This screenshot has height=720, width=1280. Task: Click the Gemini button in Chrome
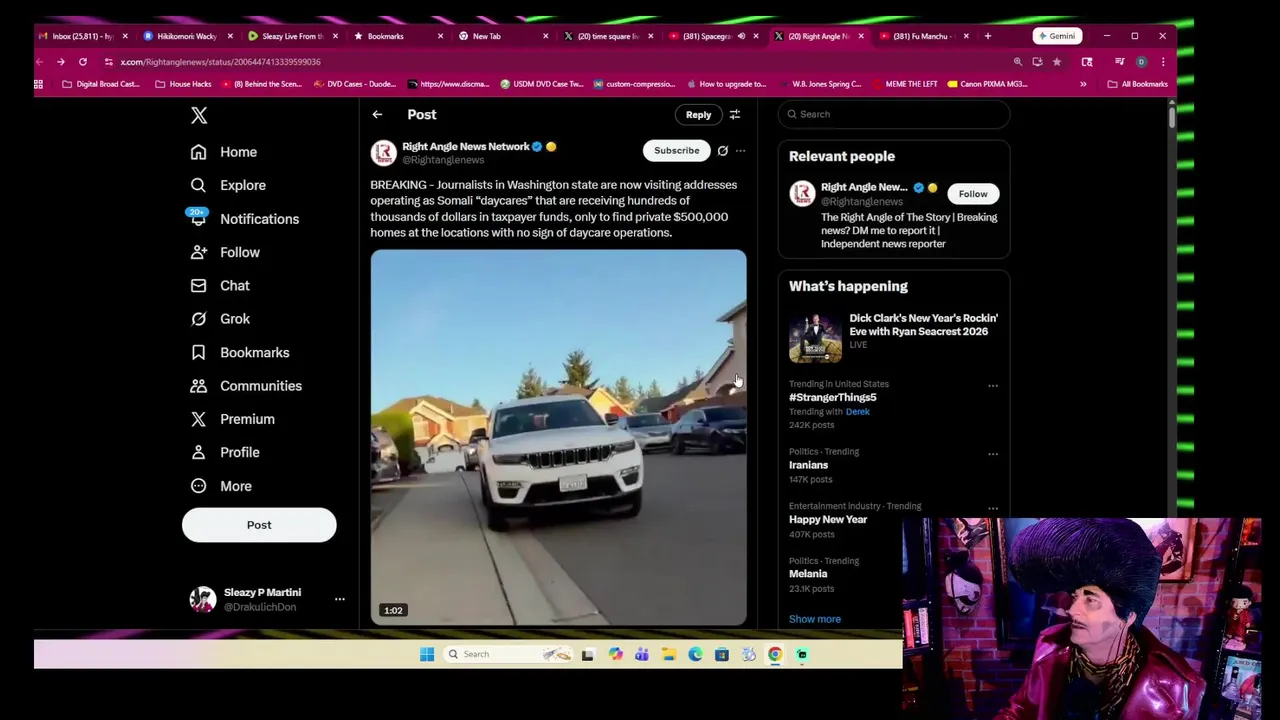1056,36
